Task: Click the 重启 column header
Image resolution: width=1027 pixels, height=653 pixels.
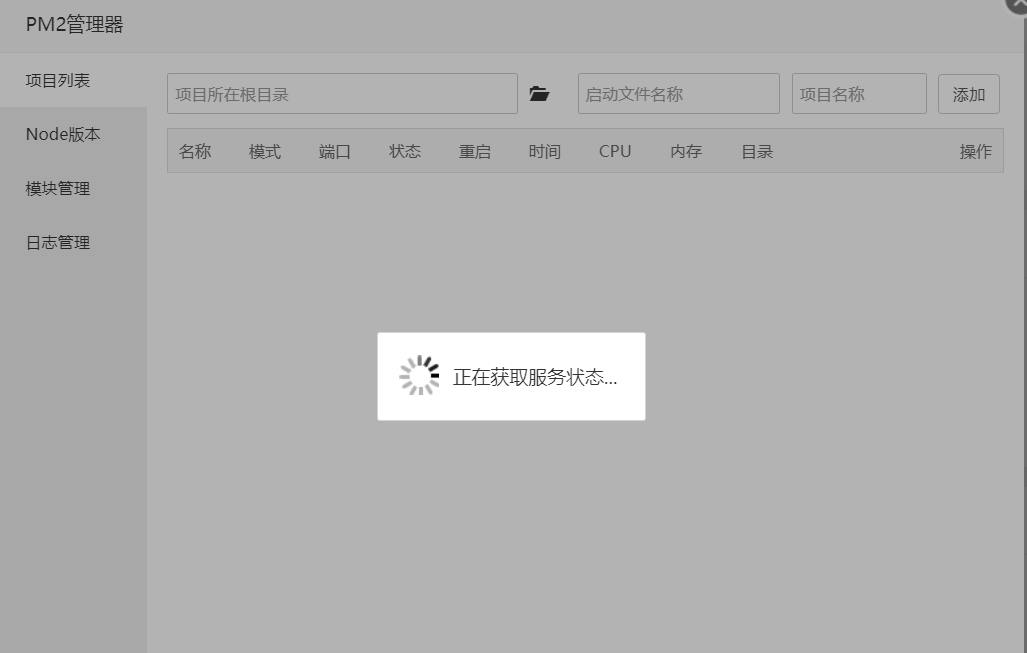Action: 475,151
